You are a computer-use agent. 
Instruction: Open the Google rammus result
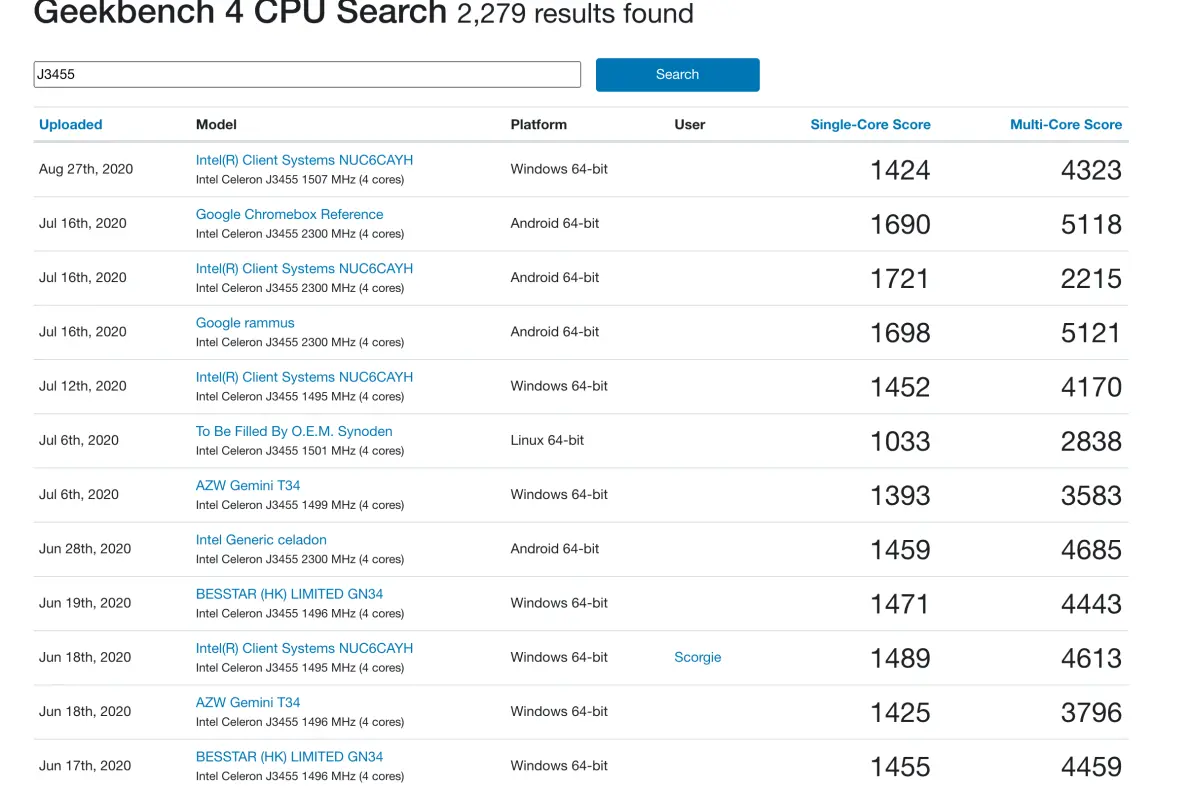pyautogui.click(x=245, y=323)
